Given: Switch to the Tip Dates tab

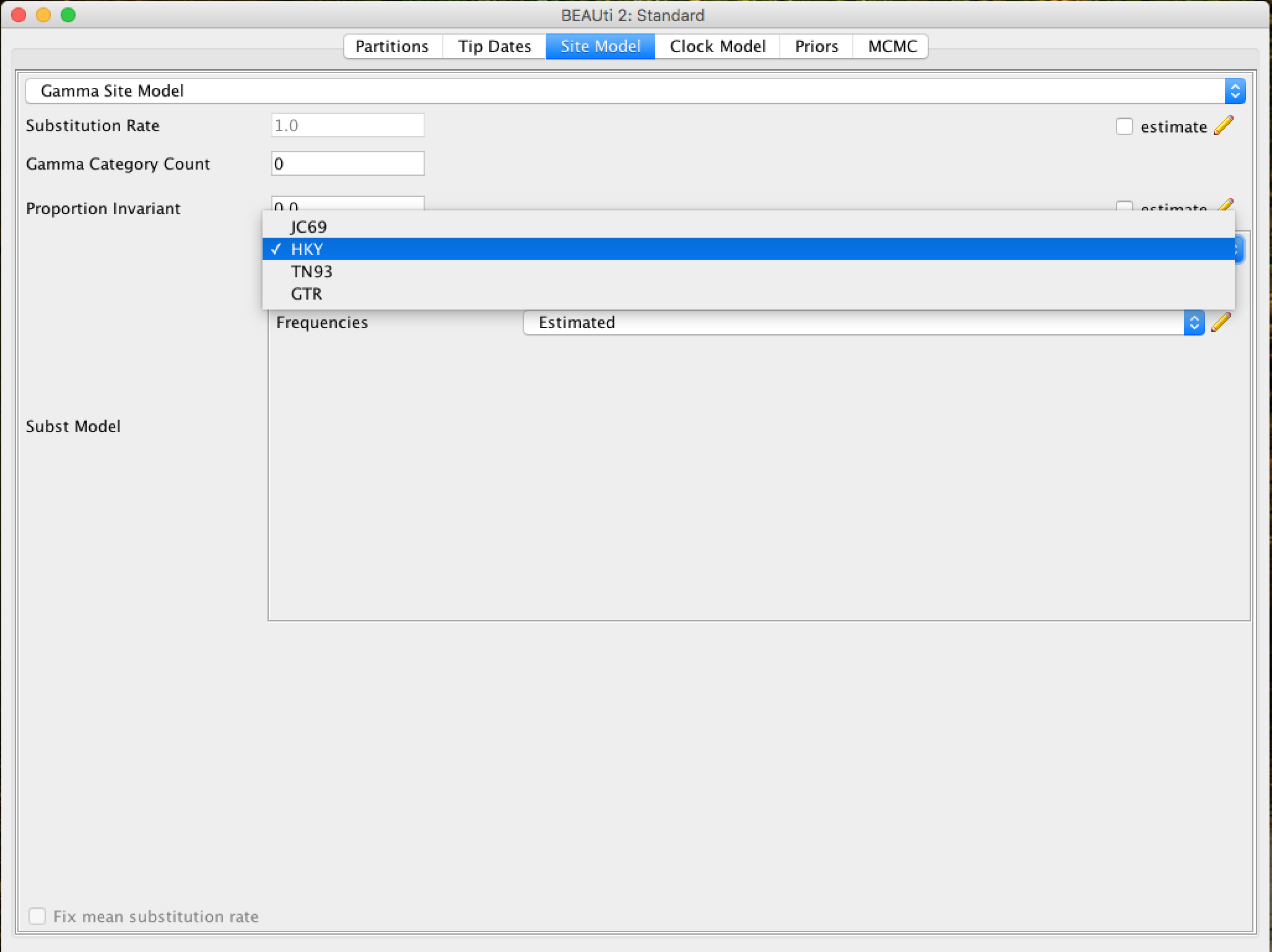Looking at the screenshot, I should (x=495, y=46).
